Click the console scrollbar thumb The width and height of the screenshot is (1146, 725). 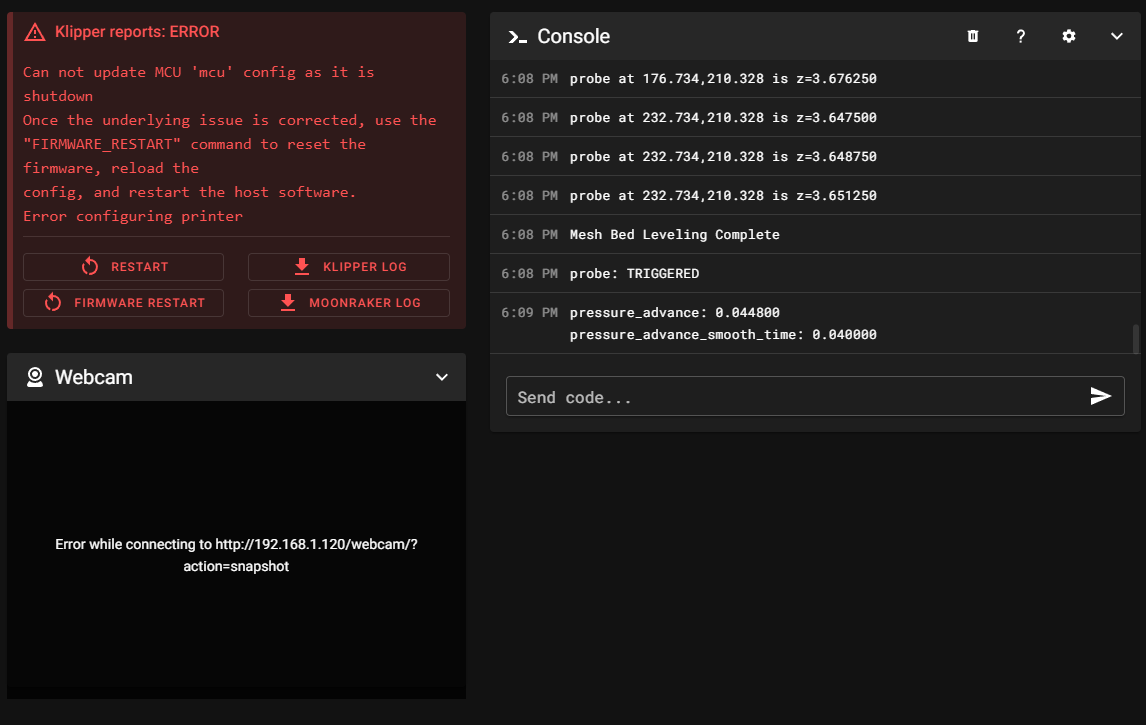[x=1135, y=338]
